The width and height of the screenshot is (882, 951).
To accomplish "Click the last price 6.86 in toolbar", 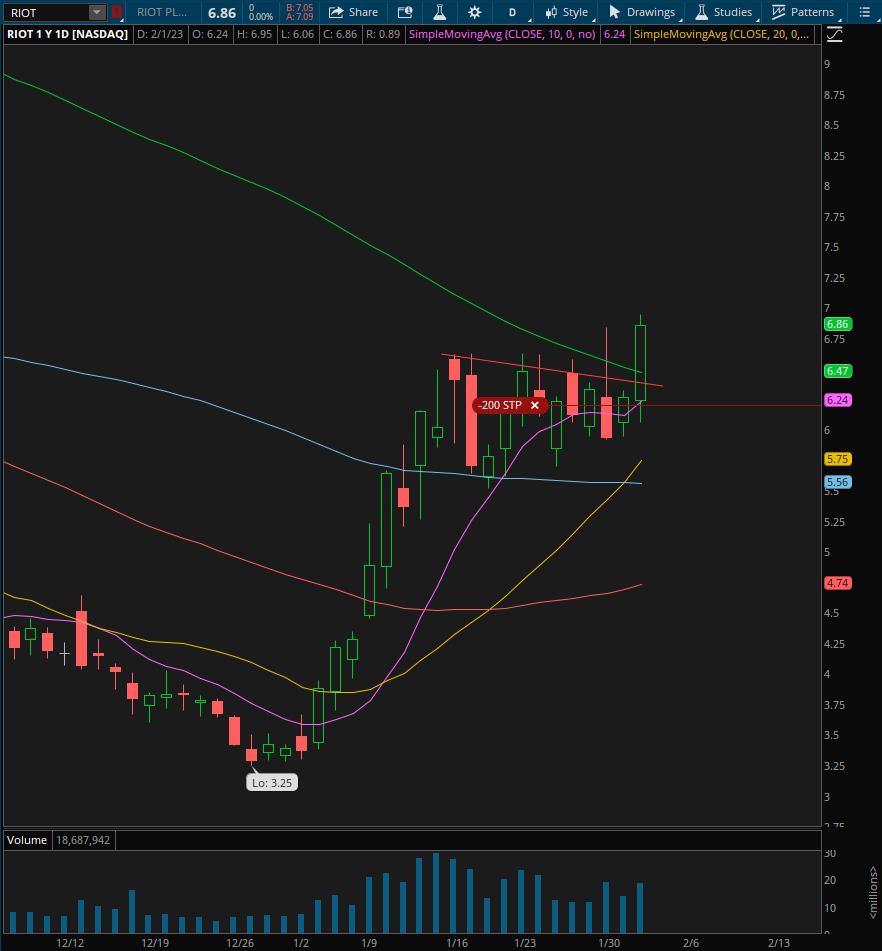I will (221, 13).
